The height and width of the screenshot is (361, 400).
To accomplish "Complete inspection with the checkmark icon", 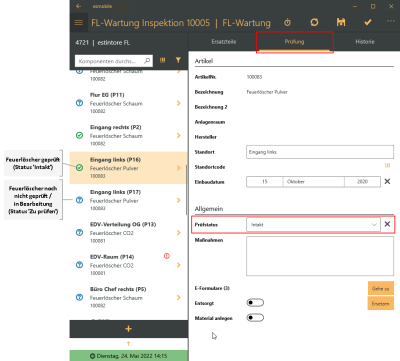I will 368,22.
